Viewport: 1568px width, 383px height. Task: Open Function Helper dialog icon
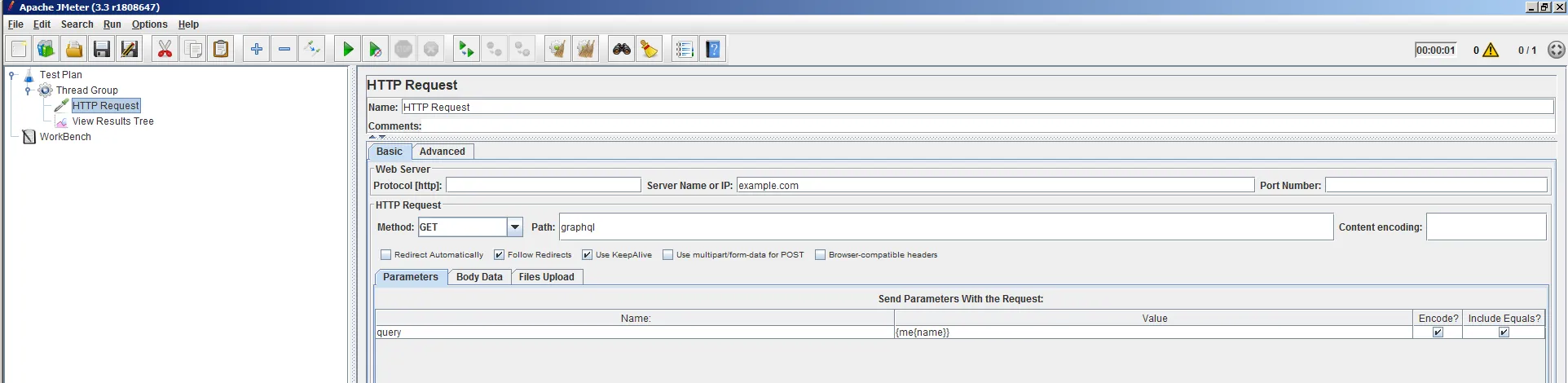coord(685,49)
